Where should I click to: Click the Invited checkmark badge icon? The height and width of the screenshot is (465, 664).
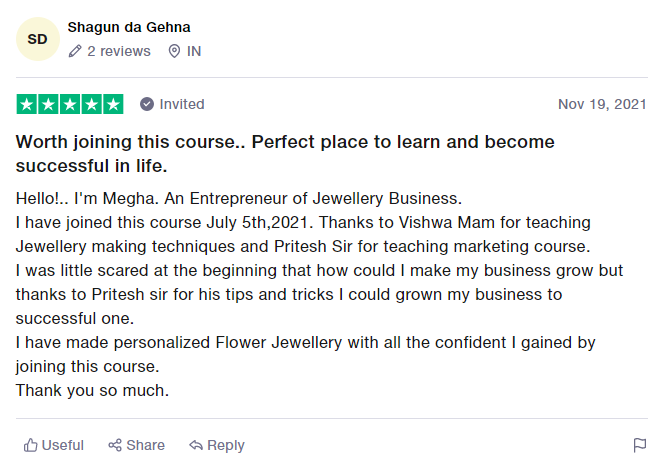pyautogui.click(x=147, y=104)
